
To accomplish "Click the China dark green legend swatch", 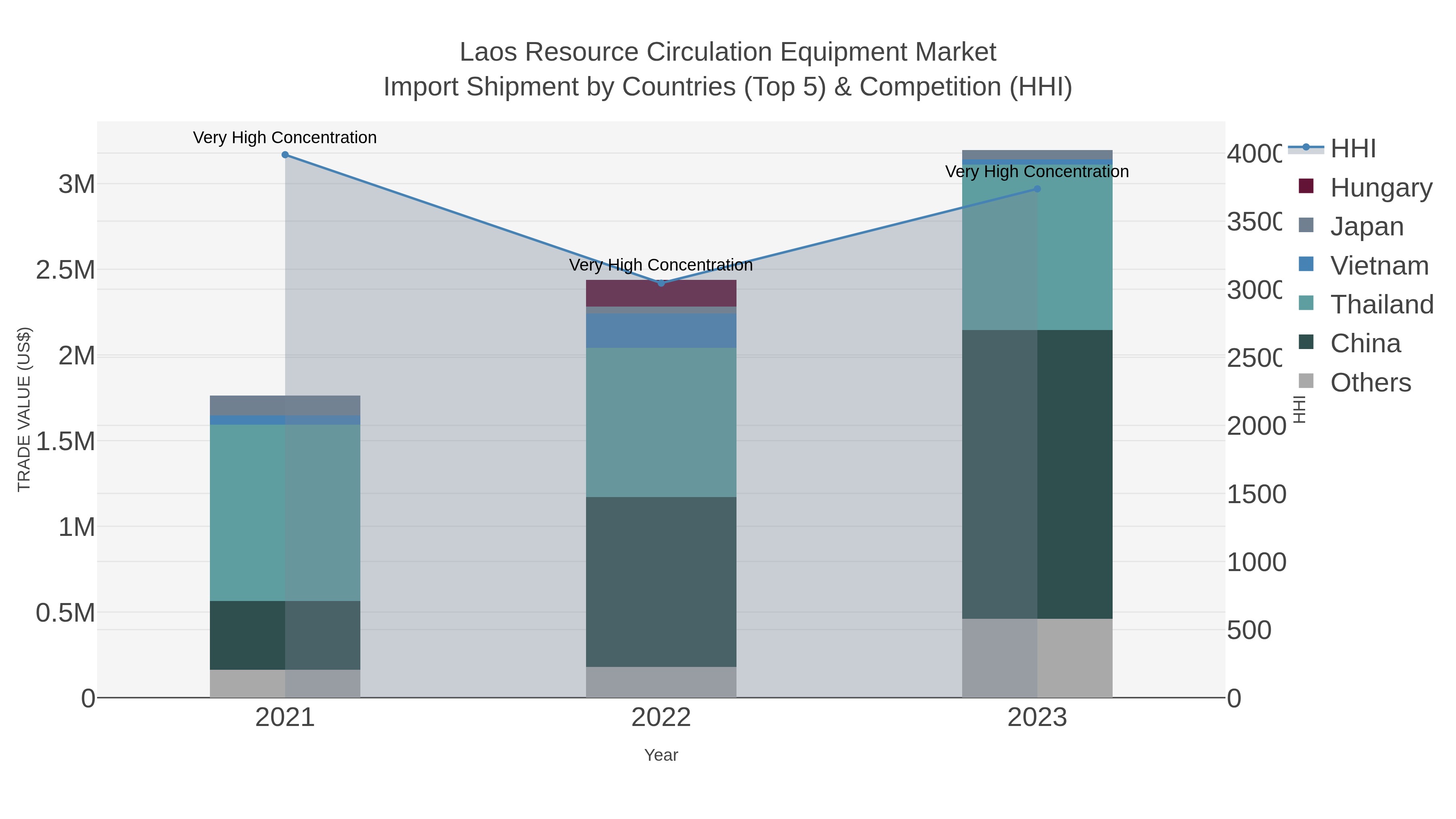I will point(1306,342).
